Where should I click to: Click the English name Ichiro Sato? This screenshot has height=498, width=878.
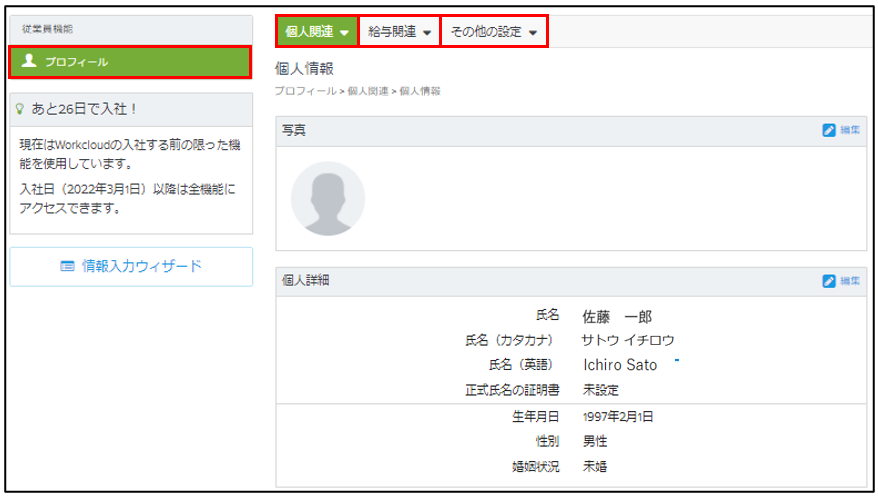coord(620,365)
